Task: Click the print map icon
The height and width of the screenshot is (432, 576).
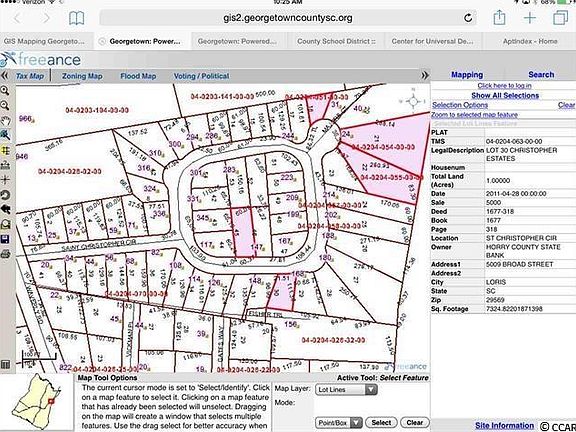Action: (x=5, y=254)
